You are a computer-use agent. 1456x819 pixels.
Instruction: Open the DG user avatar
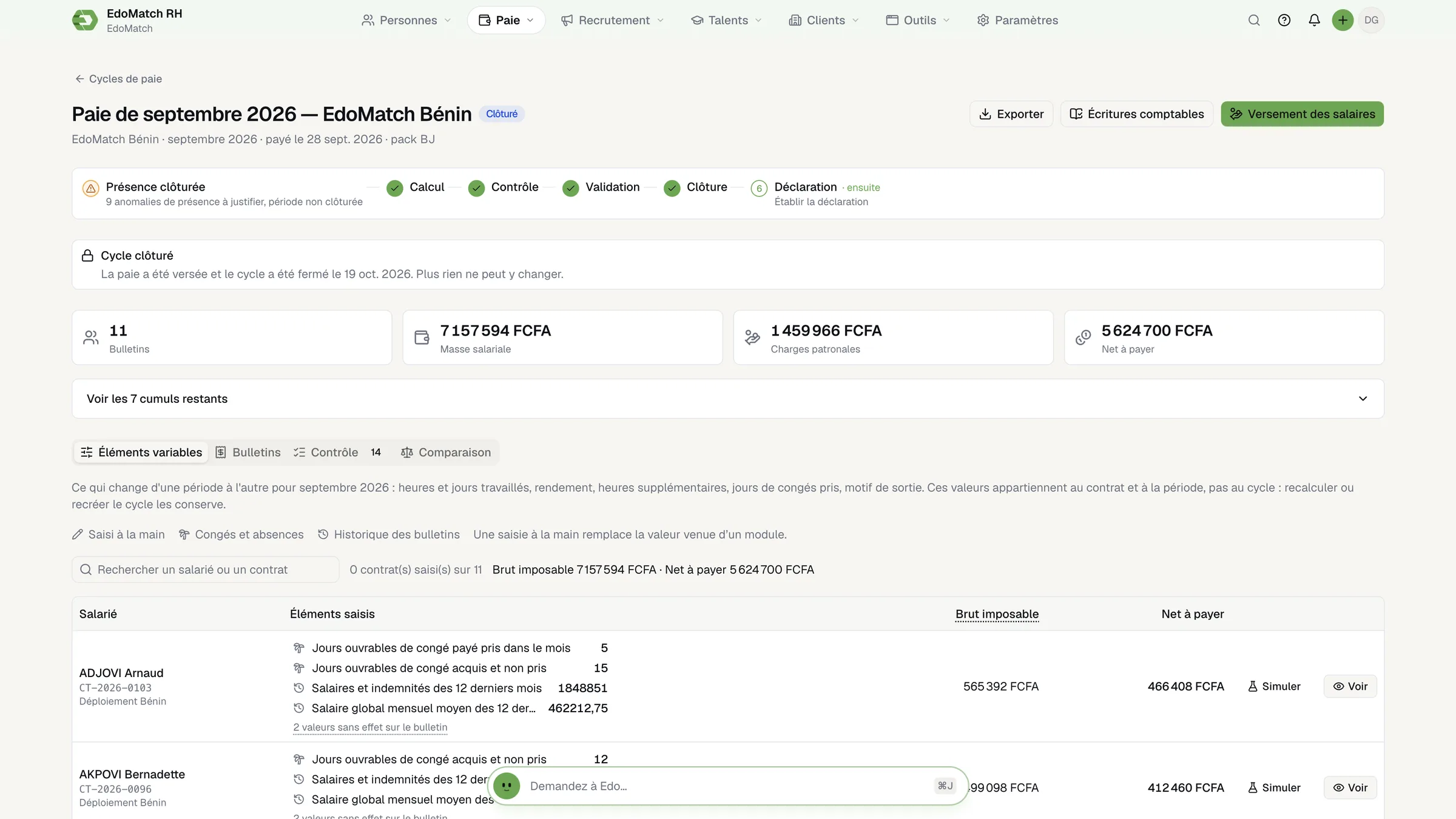1371,20
